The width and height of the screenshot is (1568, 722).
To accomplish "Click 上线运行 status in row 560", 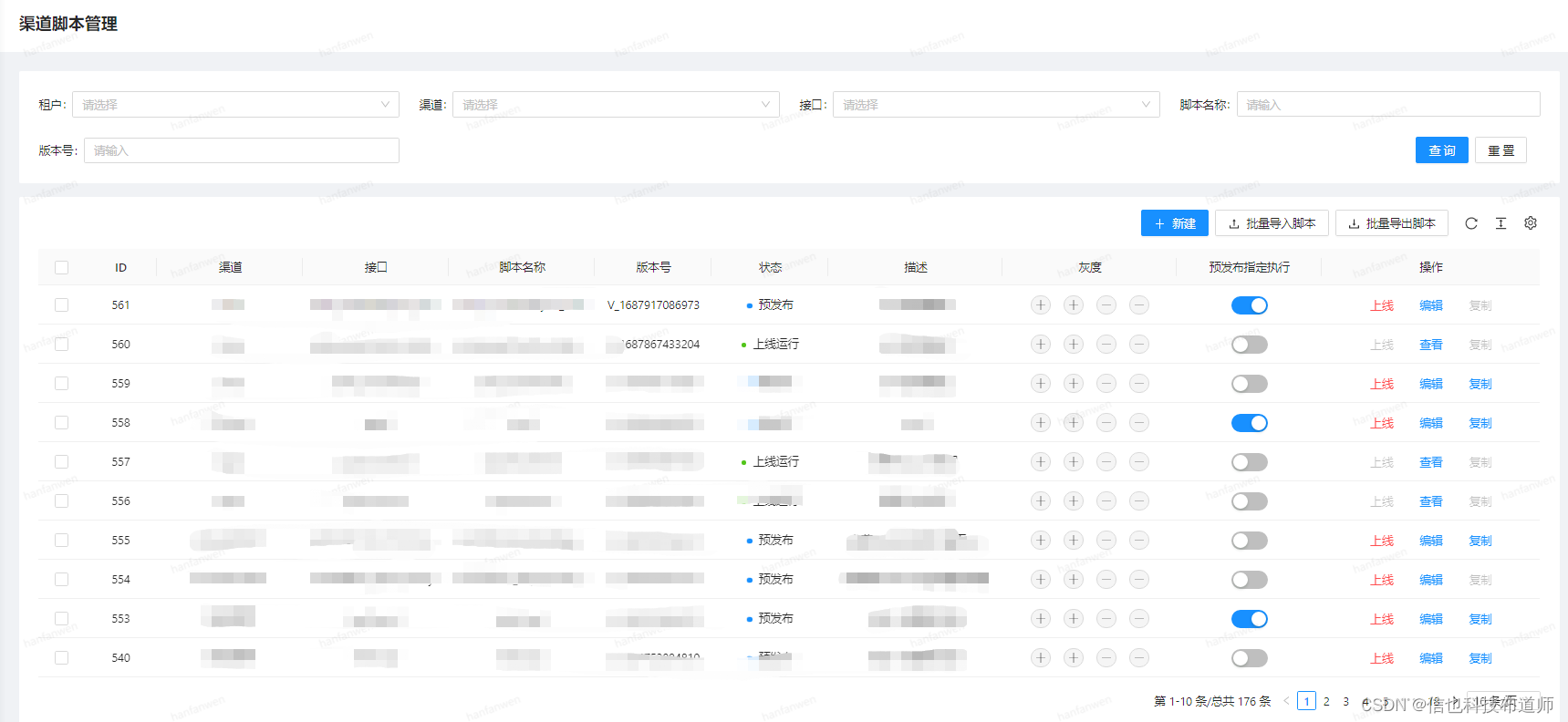I will [x=775, y=344].
